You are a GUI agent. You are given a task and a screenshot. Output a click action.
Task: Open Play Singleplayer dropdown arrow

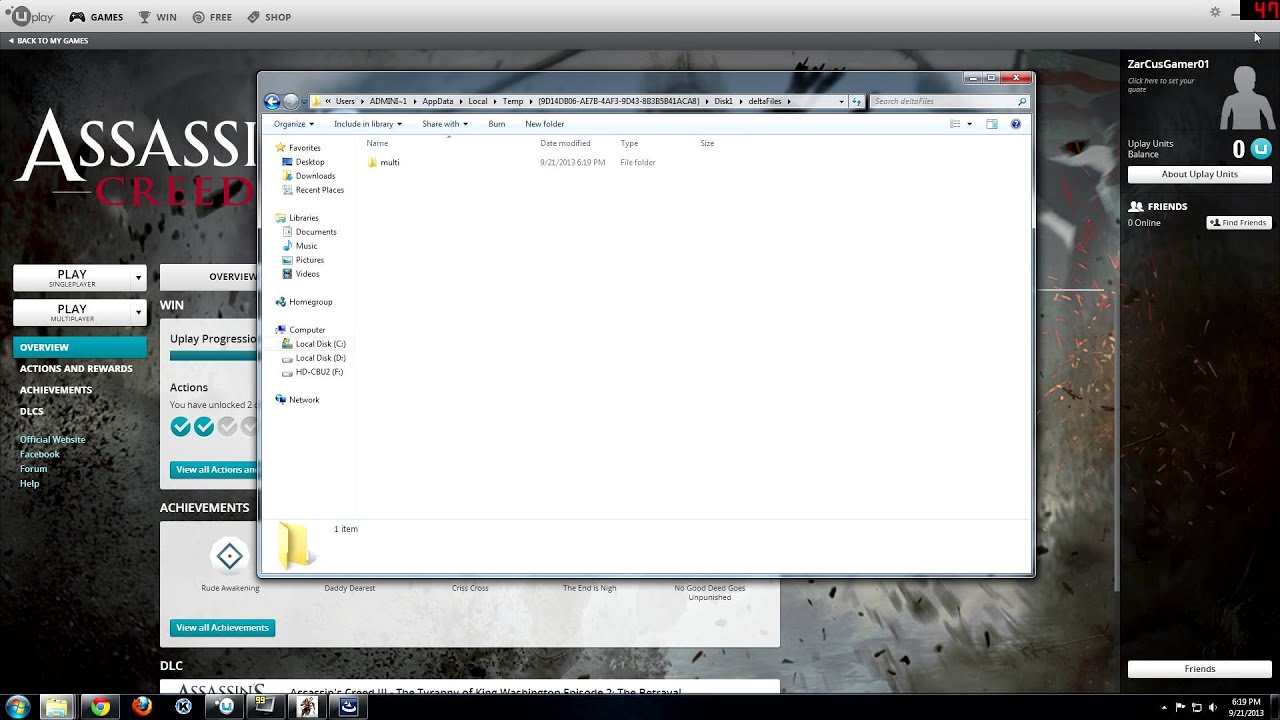138,278
